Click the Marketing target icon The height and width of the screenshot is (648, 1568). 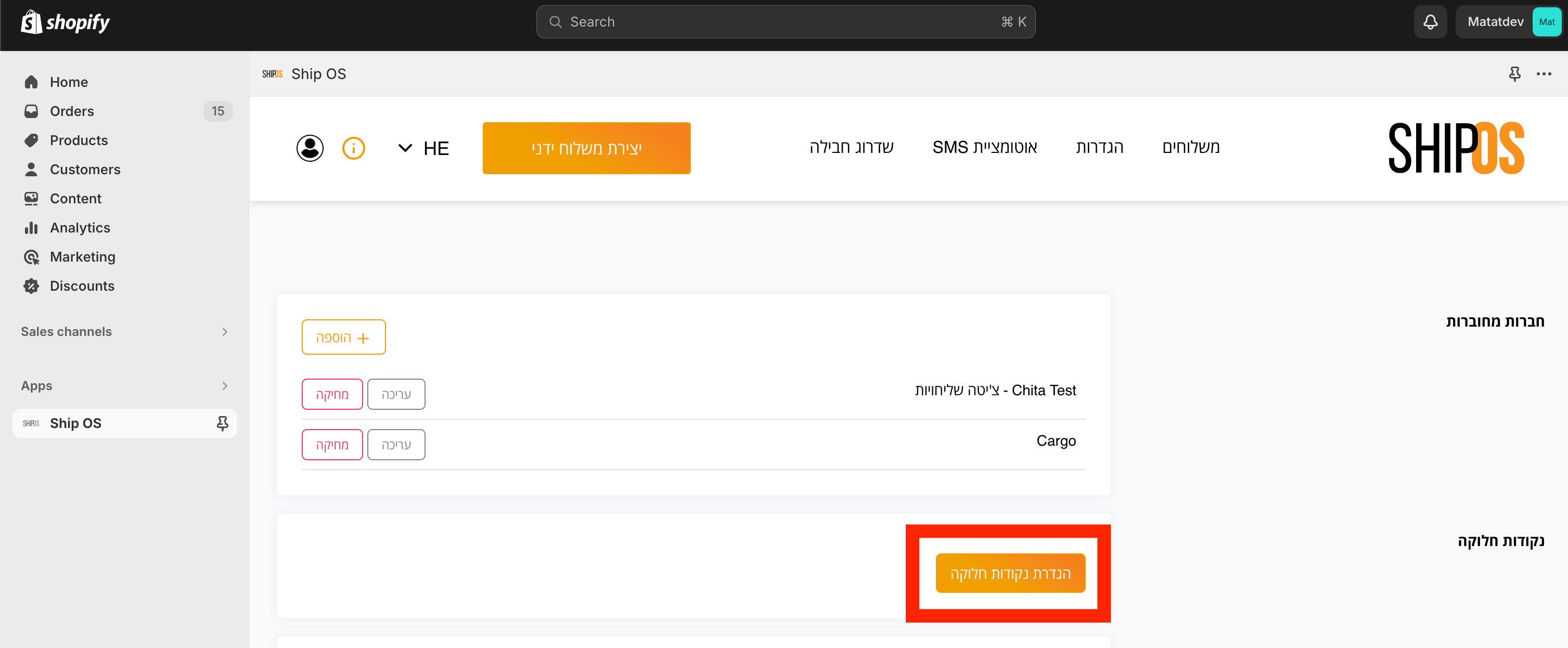coord(31,257)
